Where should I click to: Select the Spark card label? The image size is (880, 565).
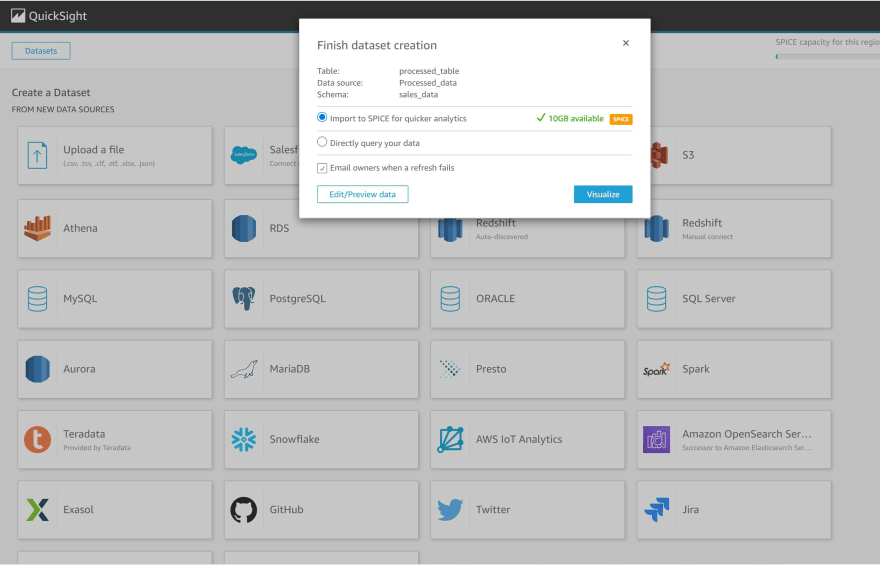[x=696, y=369]
